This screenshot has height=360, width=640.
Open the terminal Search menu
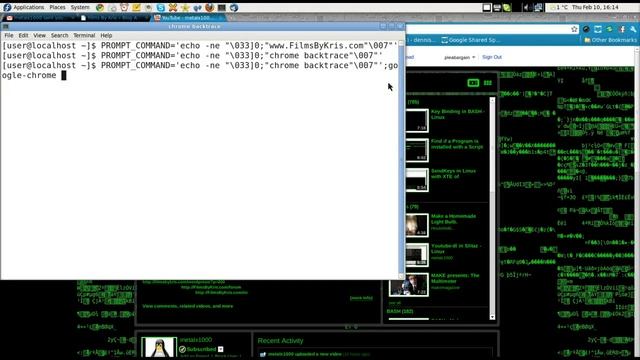click(x=60, y=36)
